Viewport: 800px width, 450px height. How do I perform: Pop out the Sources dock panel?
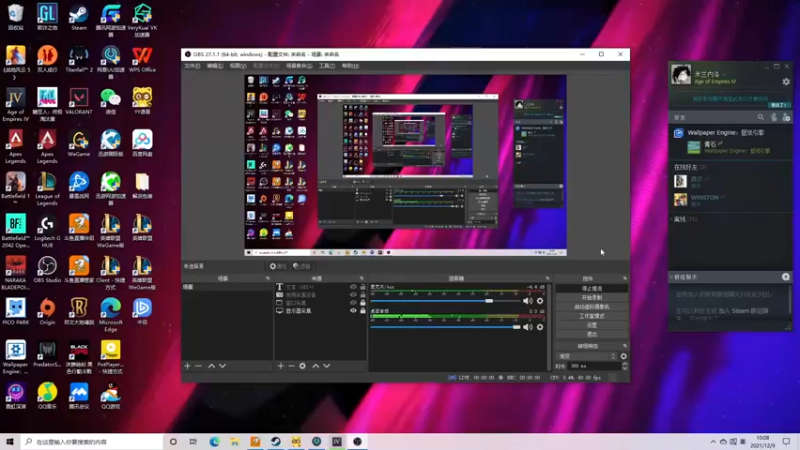tap(362, 278)
